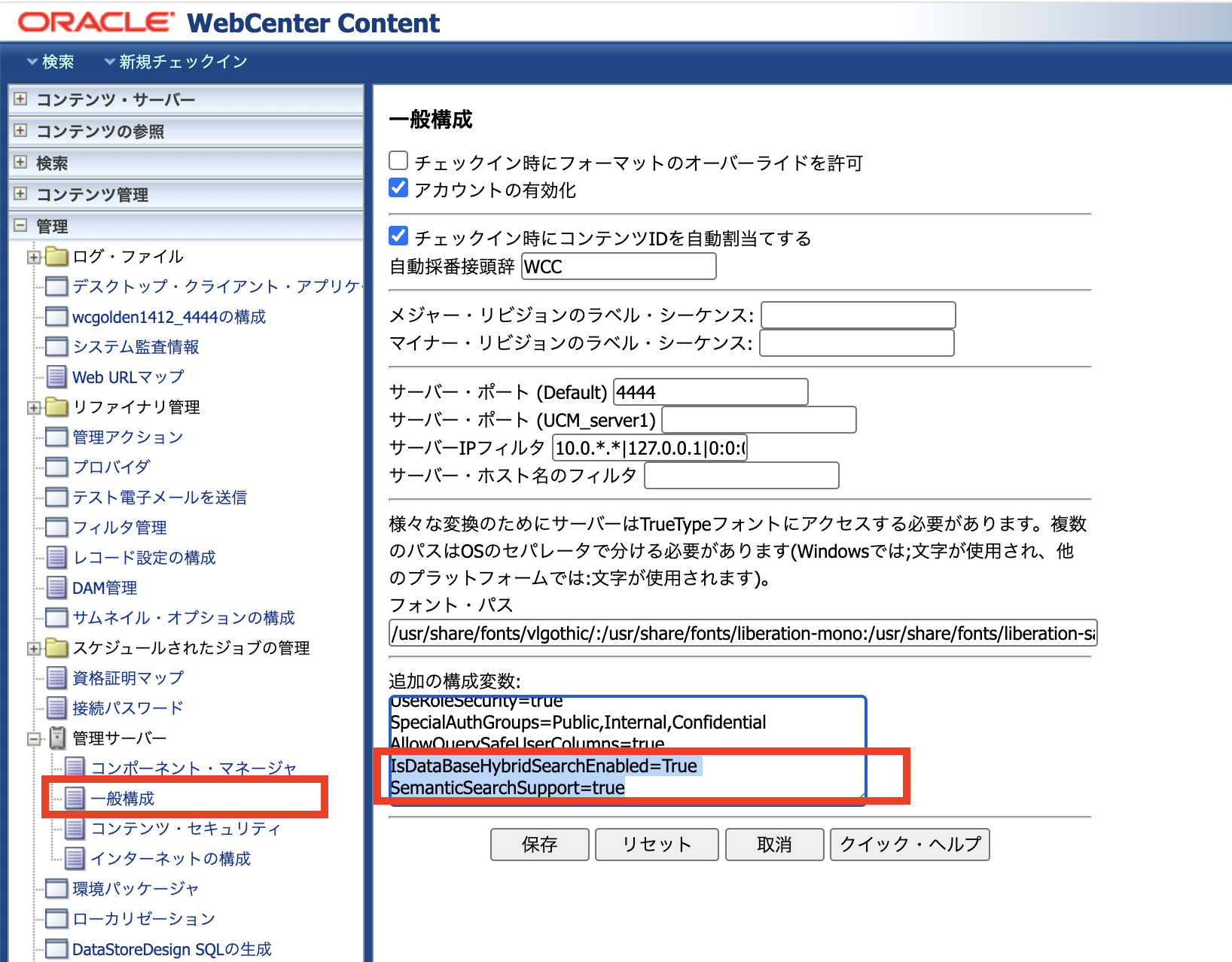Click the レコード設定の構成 document icon
Screen dimensions: 1232x962
(56, 558)
